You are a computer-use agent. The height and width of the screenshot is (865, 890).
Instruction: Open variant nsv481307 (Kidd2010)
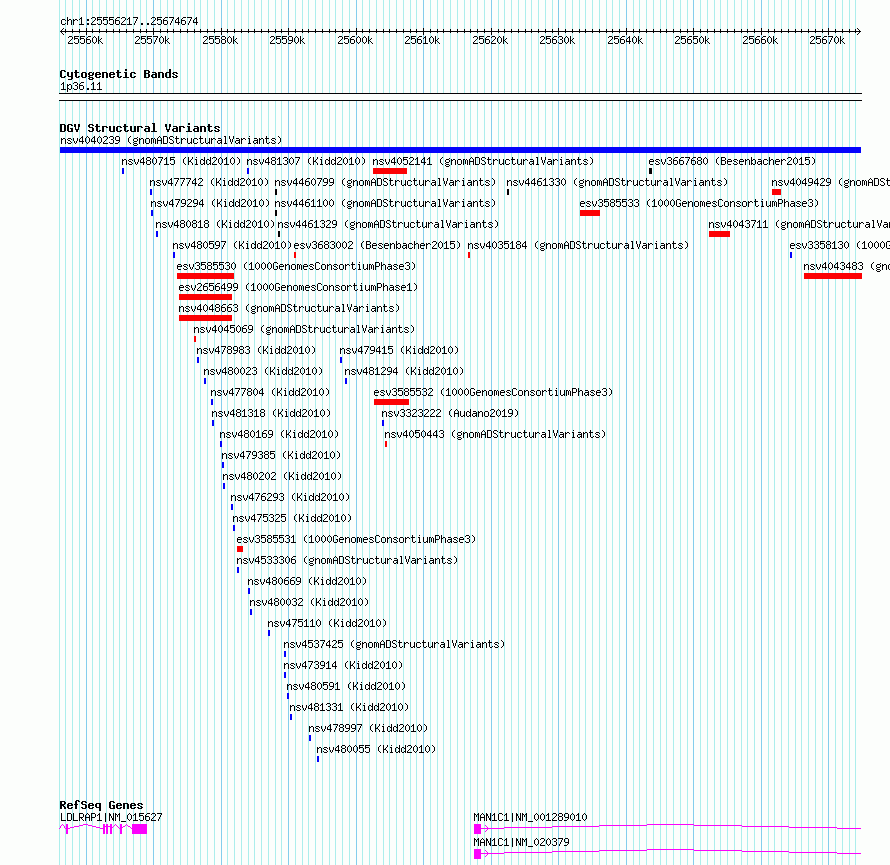click(x=306, y=161)
